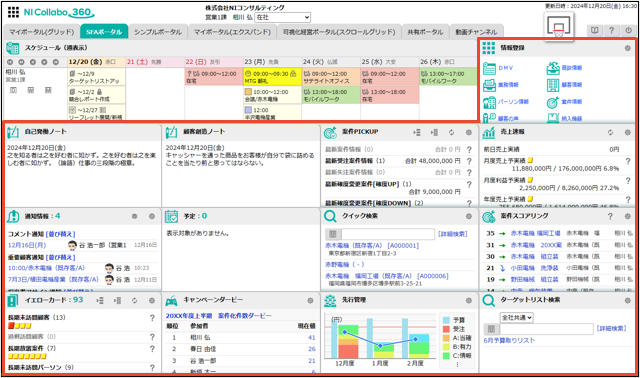Click the help question mark button at top right
Image resolution: width=640 pixels, height=378 pixels.
pos(611,30)
